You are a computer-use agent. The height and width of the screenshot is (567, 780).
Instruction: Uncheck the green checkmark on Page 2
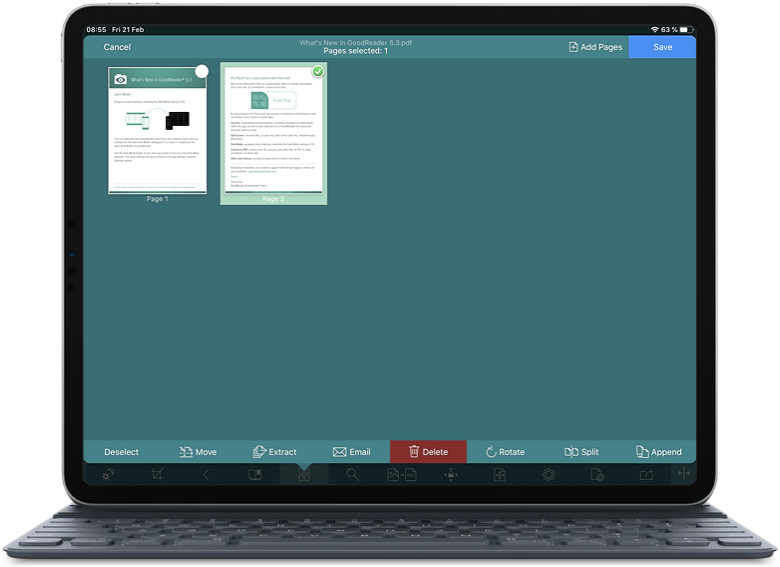point(318,72)
